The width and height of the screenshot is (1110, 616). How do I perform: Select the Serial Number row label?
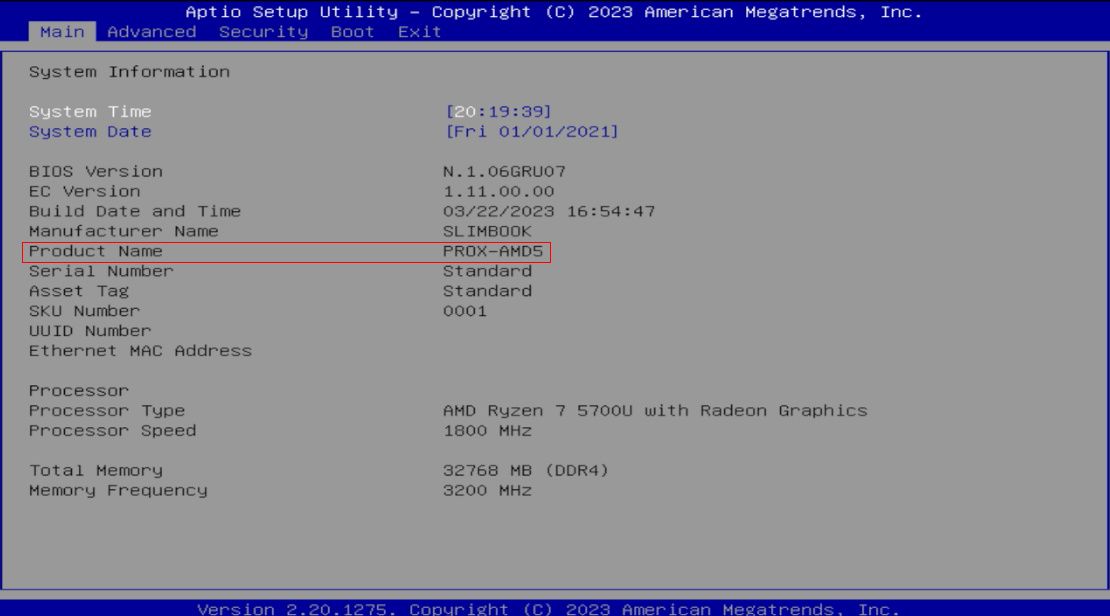pos(101,272)
